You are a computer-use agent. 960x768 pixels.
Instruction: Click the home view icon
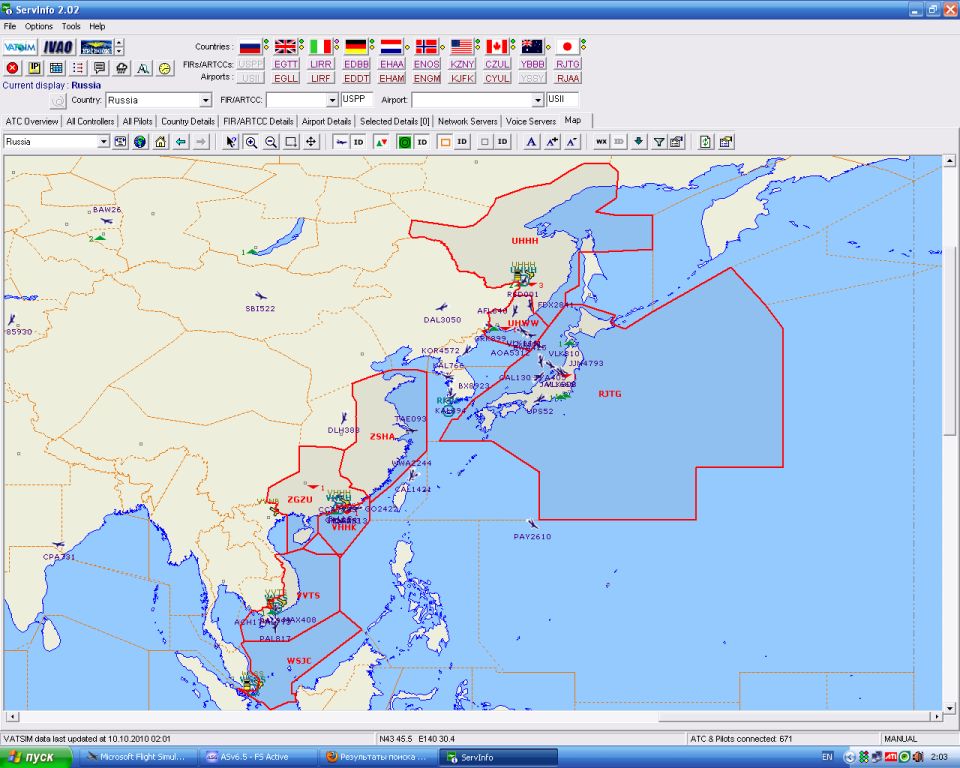[160, 142]
